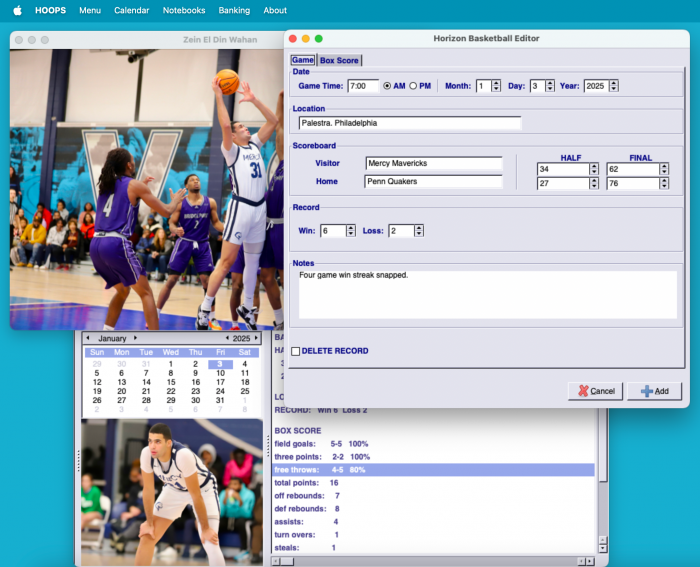Switch to the Box Score tab
The image size is (700, 567).
339,61
